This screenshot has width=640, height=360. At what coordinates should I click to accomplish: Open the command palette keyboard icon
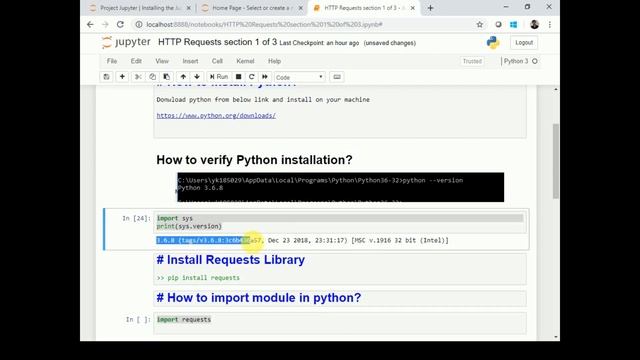[x=337, y=77]
